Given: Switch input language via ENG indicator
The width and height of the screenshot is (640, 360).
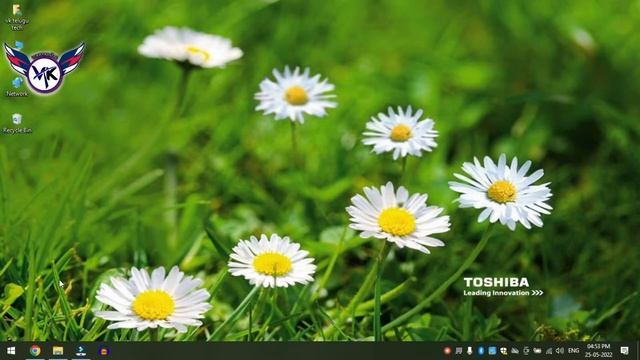Looking at the screenshot, I should [x=573, y=351].
